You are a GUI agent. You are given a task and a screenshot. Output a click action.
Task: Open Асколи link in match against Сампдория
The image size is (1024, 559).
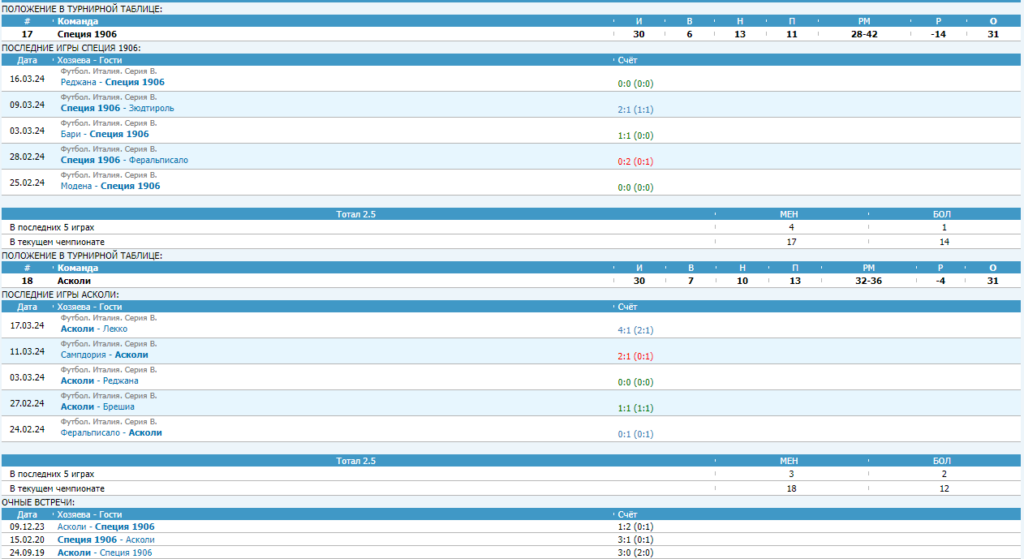click(131, 355)
